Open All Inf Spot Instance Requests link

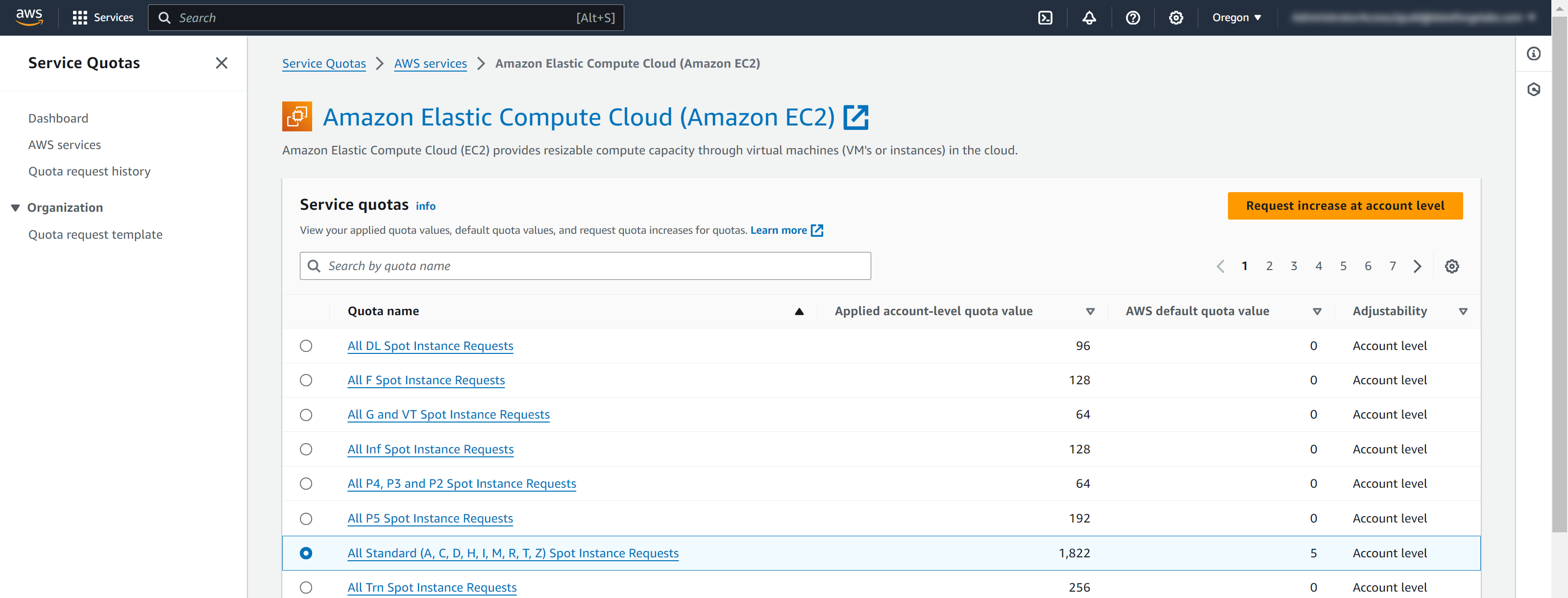tap(430, 449)
